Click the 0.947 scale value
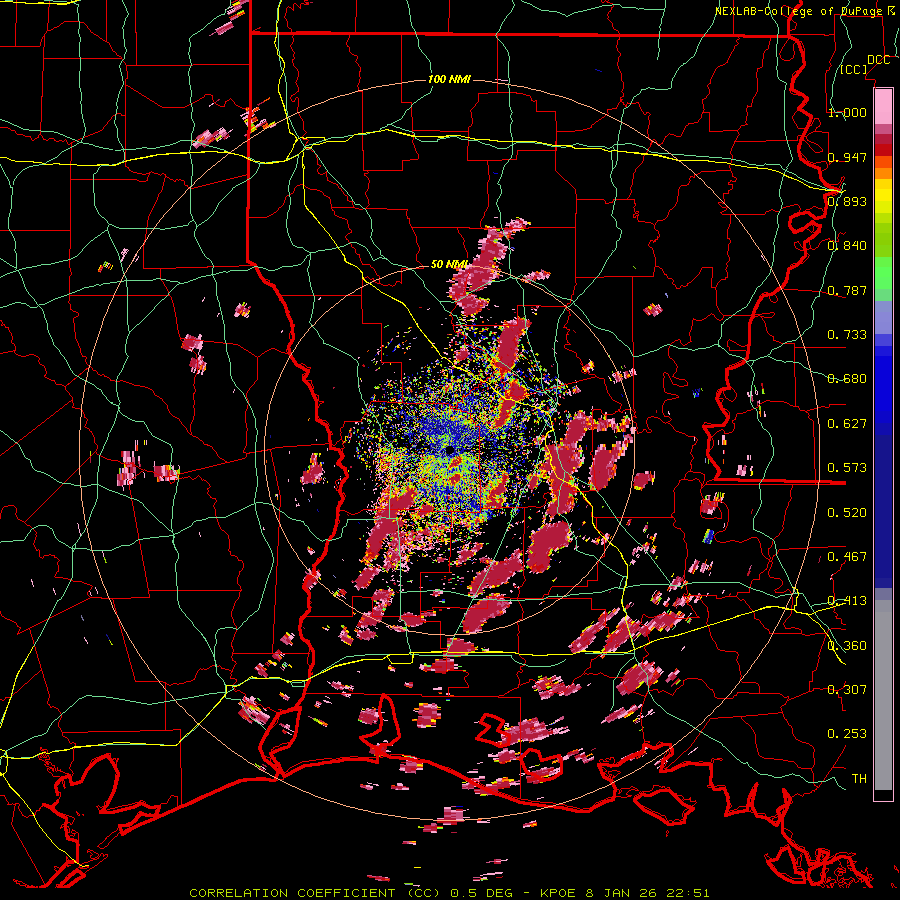Image resolution: width=900 pixels, height=900 pixels. click(847, 157)
